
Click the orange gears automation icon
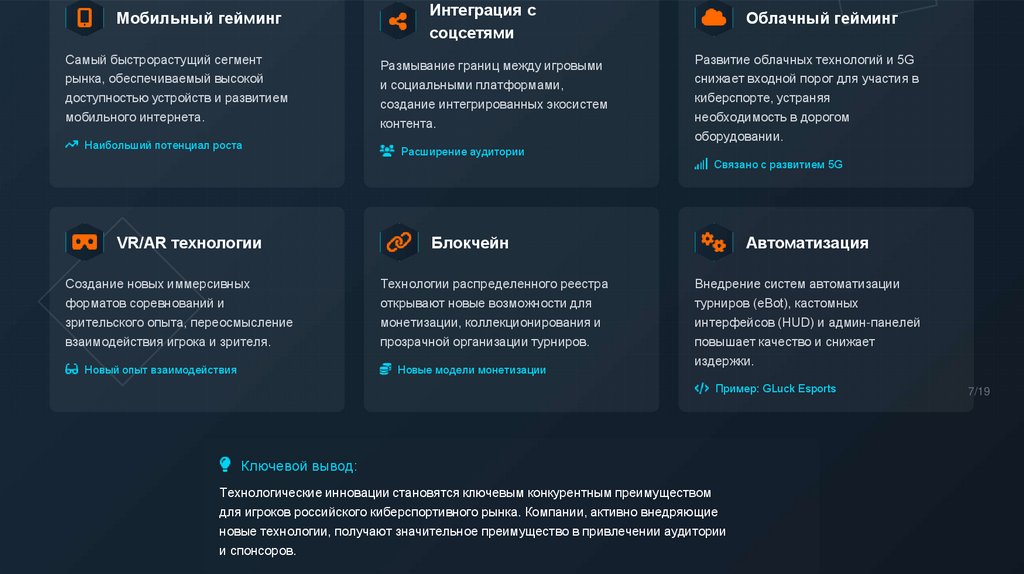713,242
